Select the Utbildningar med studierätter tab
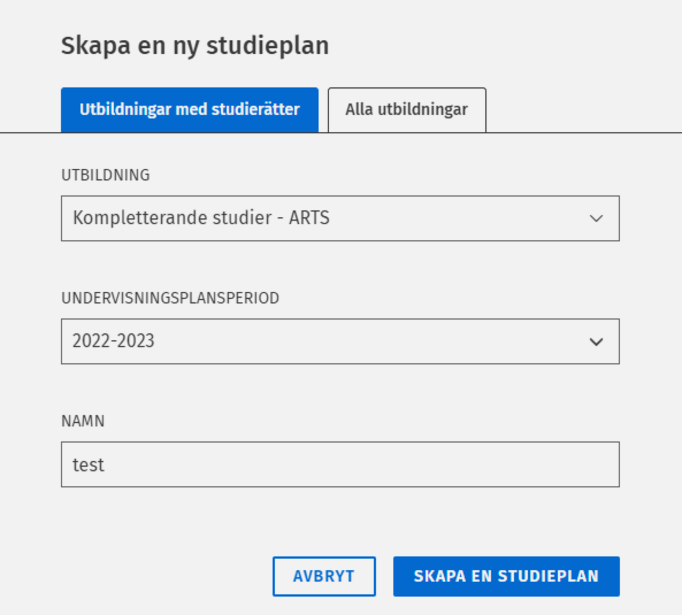The width and height of the screenshot is (682, 615). 189,110
